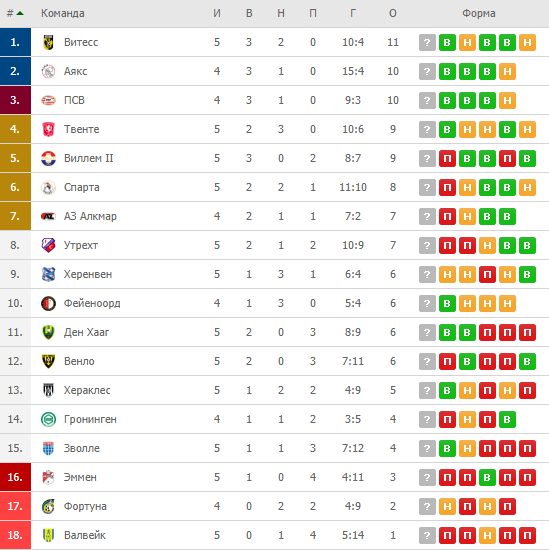Open the АЗ Алкмар team link

(x=90, y=216)
